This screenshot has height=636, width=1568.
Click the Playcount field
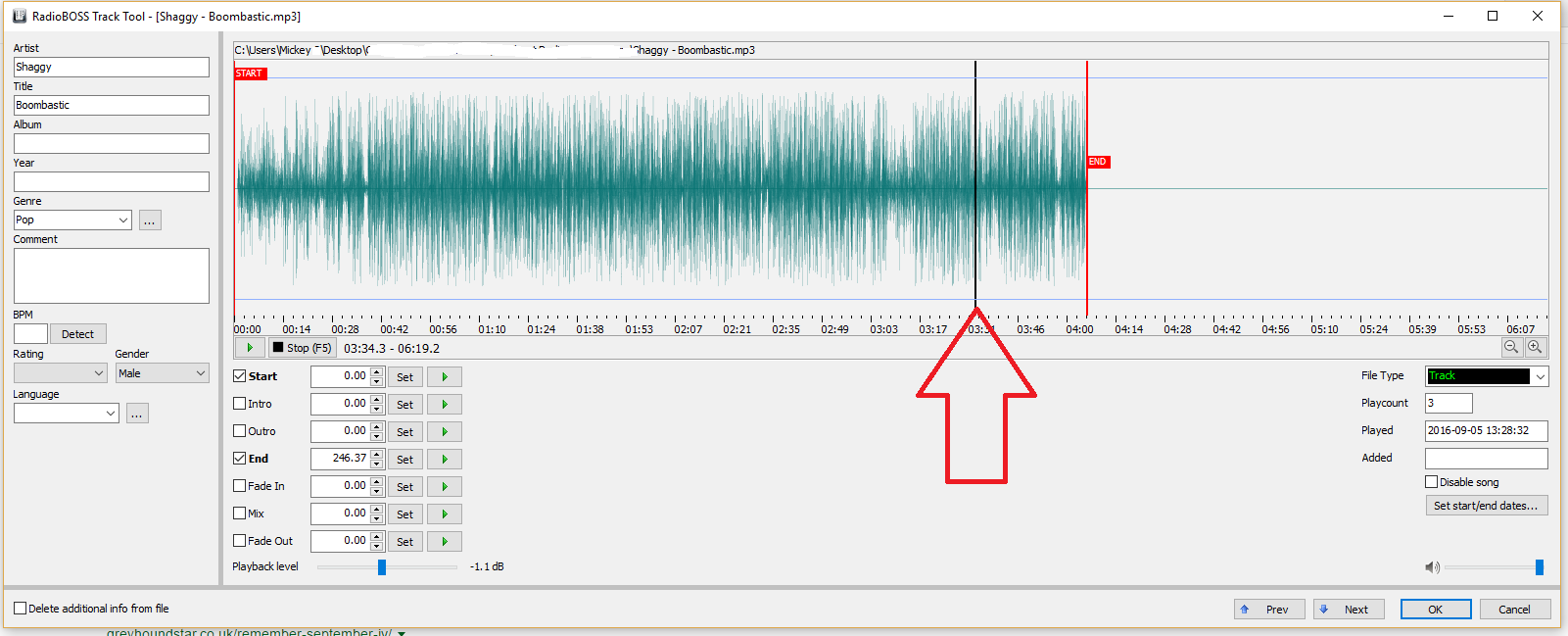pos(1449,403)
